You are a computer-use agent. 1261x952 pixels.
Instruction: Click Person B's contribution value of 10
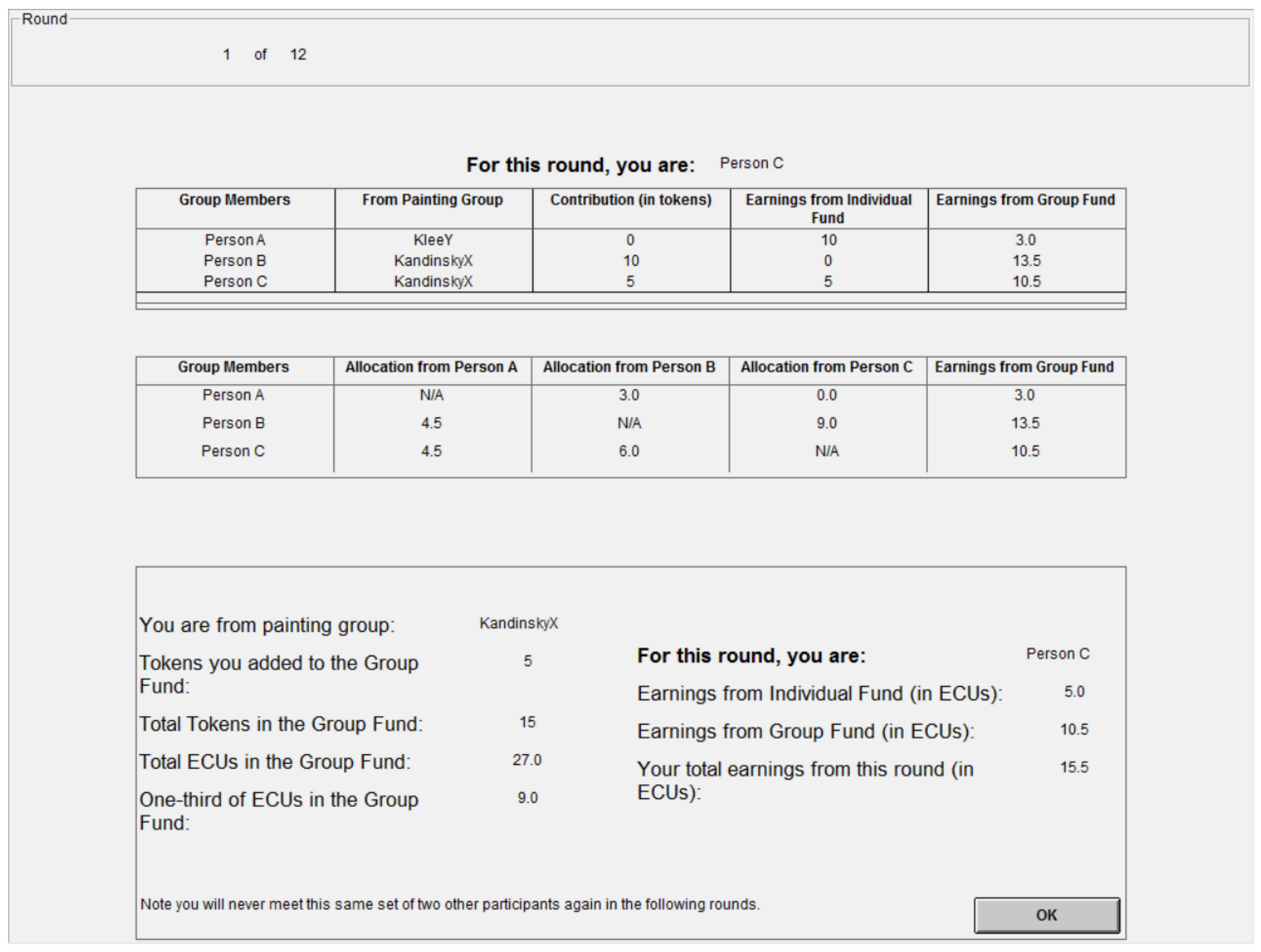tap(630, 261)
